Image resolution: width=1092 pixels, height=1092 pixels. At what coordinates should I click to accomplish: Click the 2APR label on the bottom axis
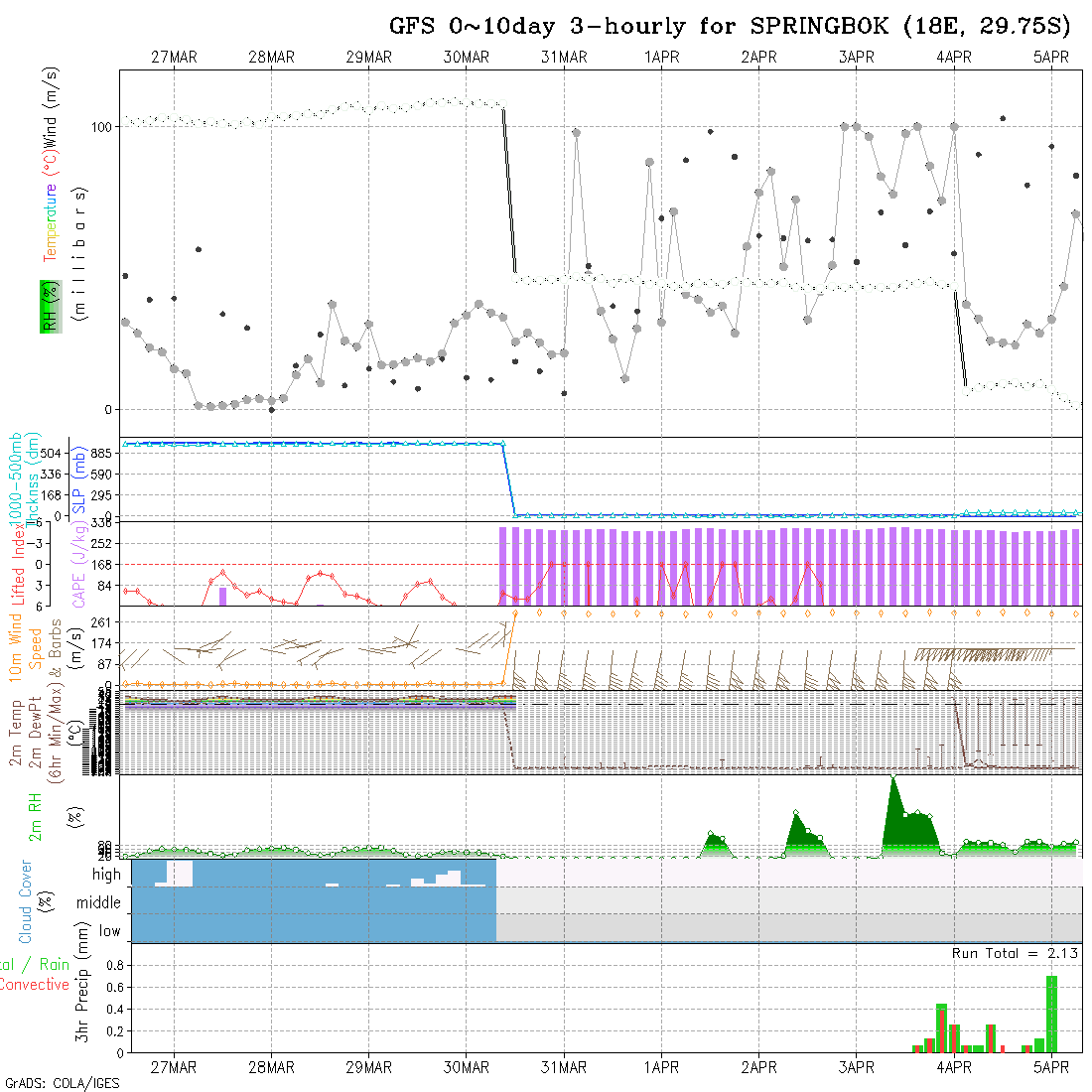[759, 1067]
